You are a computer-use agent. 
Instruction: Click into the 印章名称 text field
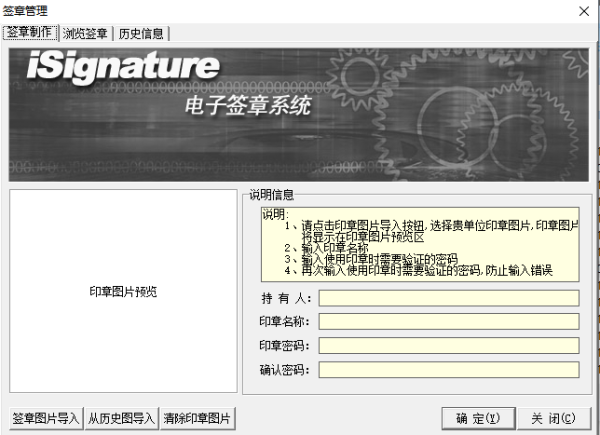[x=449, y=322]
